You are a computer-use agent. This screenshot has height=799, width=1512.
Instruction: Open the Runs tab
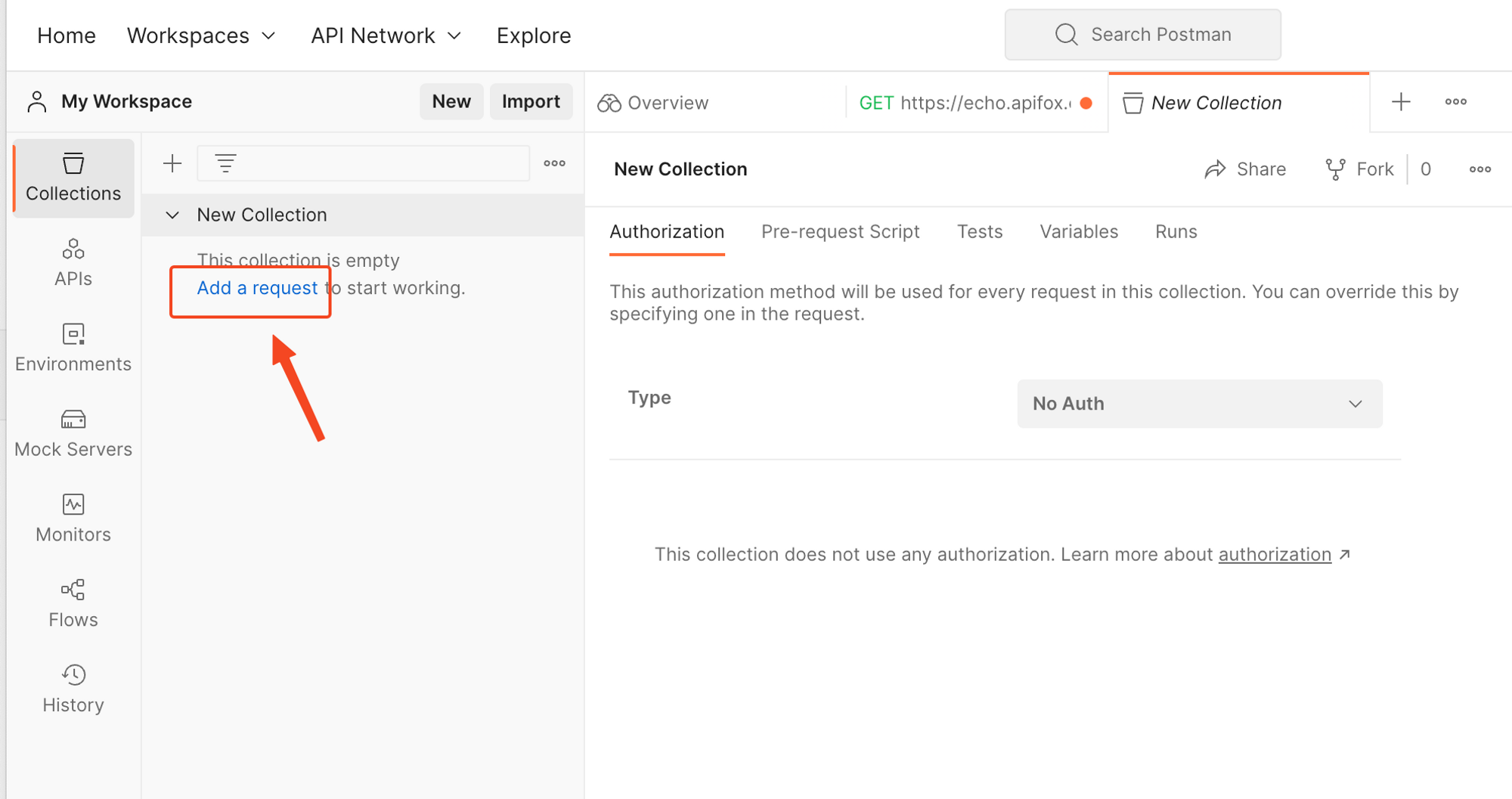click(1176, 232)
